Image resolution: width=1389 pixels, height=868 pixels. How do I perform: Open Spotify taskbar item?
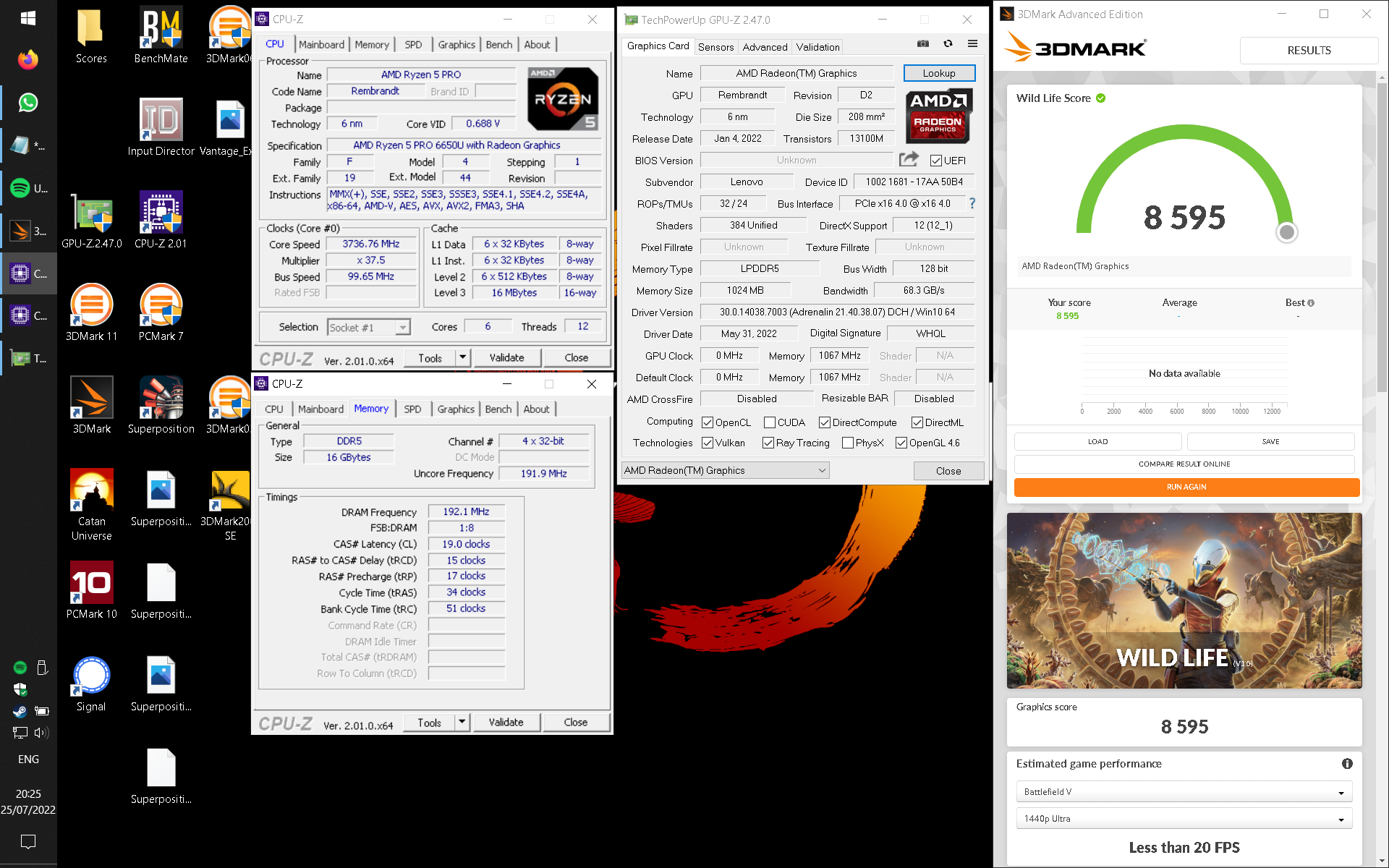point(28,188)
